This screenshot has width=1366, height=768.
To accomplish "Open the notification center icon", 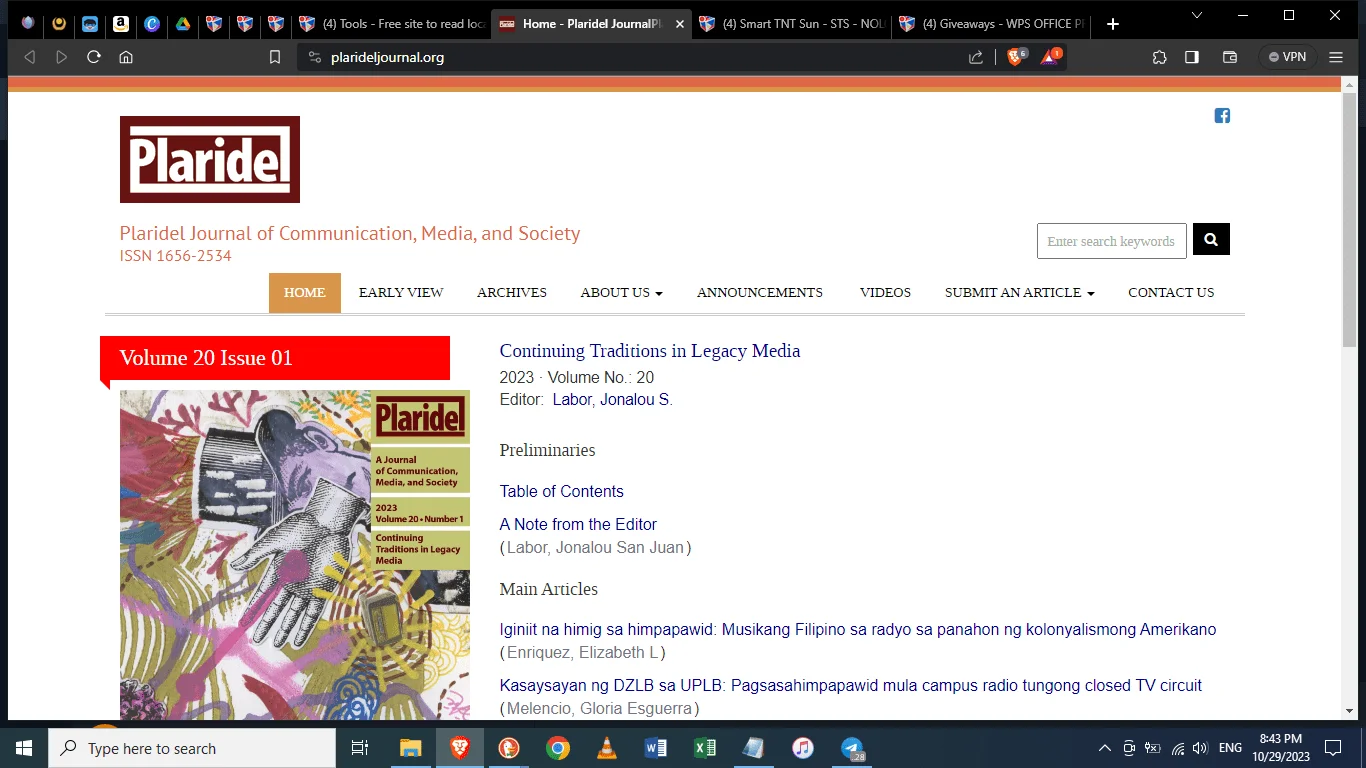I will coord(1333,748).
